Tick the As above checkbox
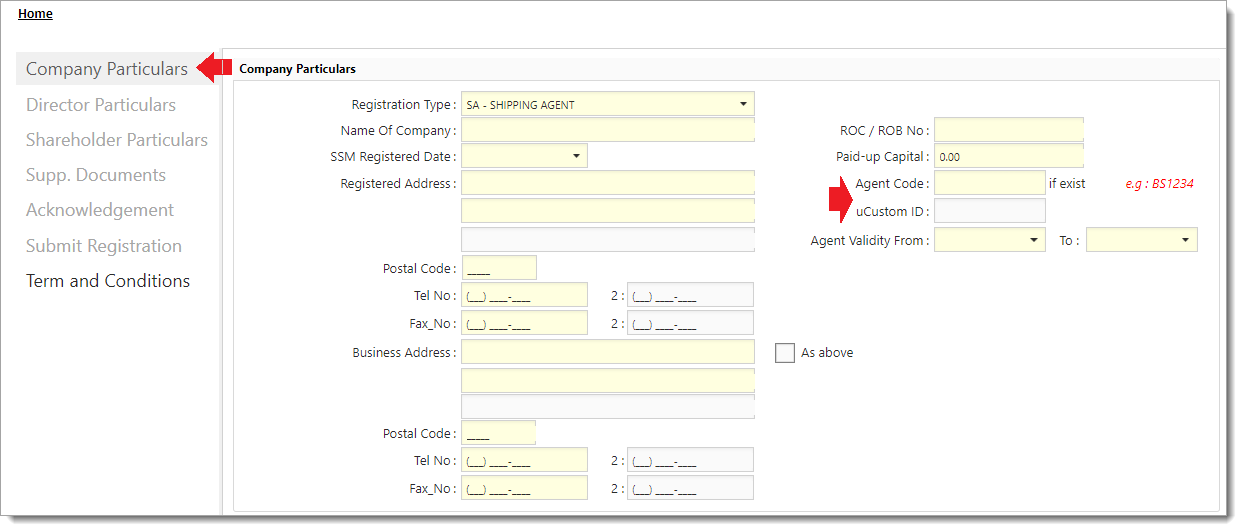This screenshot has width=1242, height=531. [x=785, y=353]
